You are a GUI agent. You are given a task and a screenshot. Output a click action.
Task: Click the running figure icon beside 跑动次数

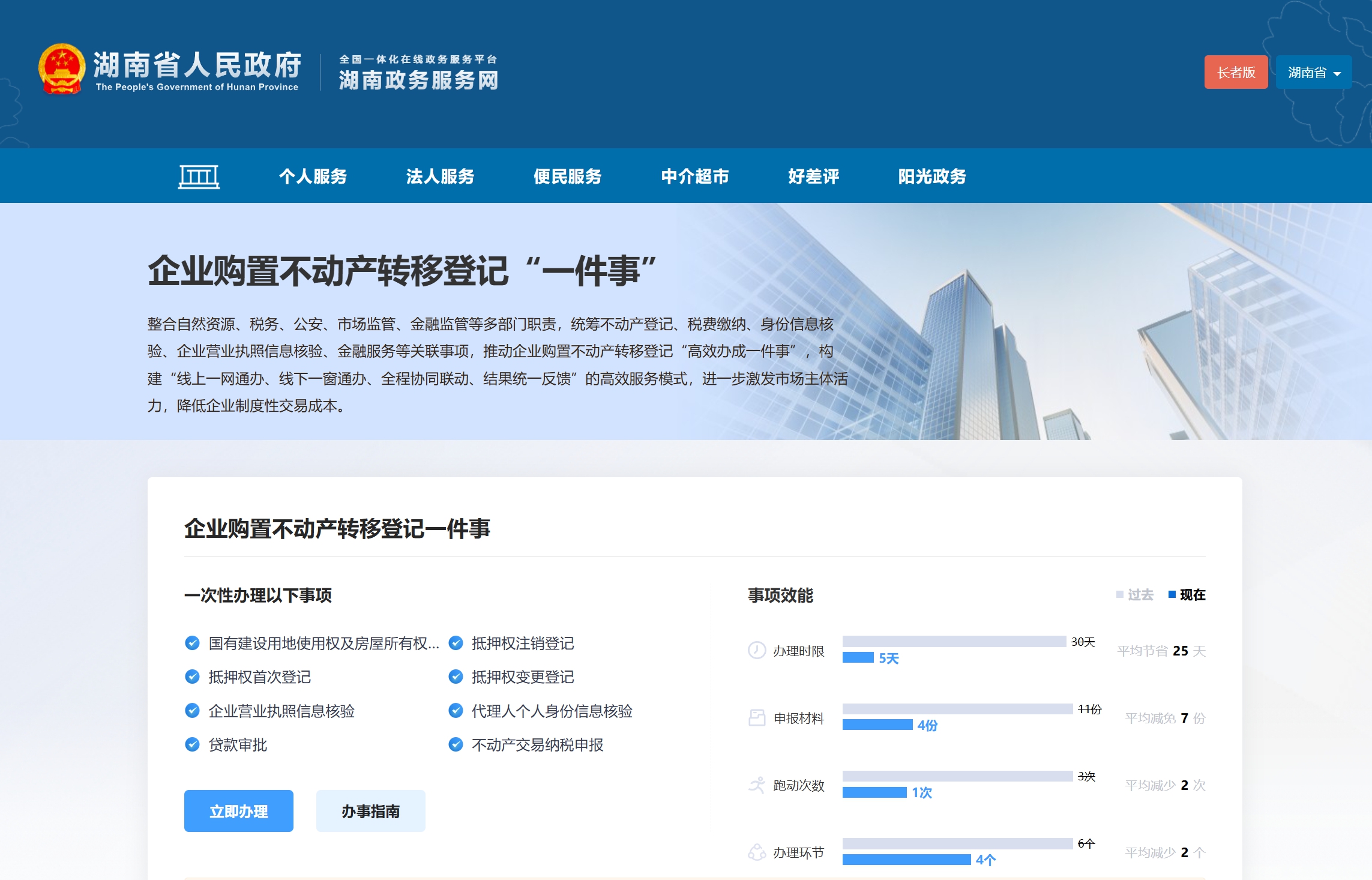pos(757,785)
